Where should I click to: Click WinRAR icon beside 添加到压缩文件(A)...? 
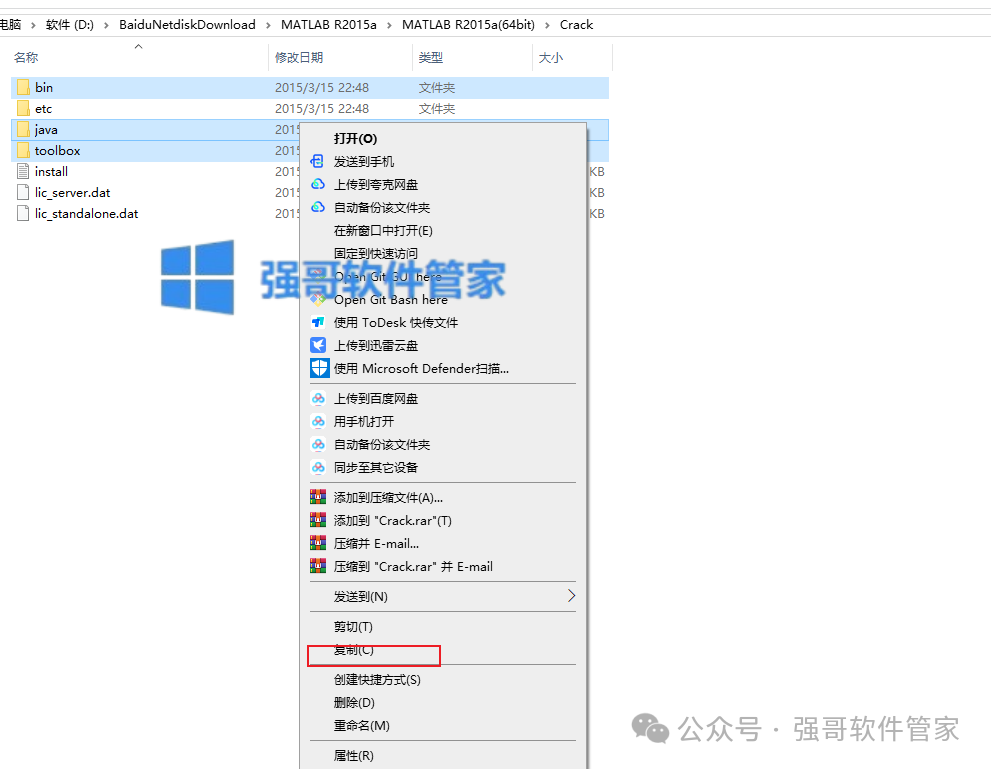click(318, 497)
